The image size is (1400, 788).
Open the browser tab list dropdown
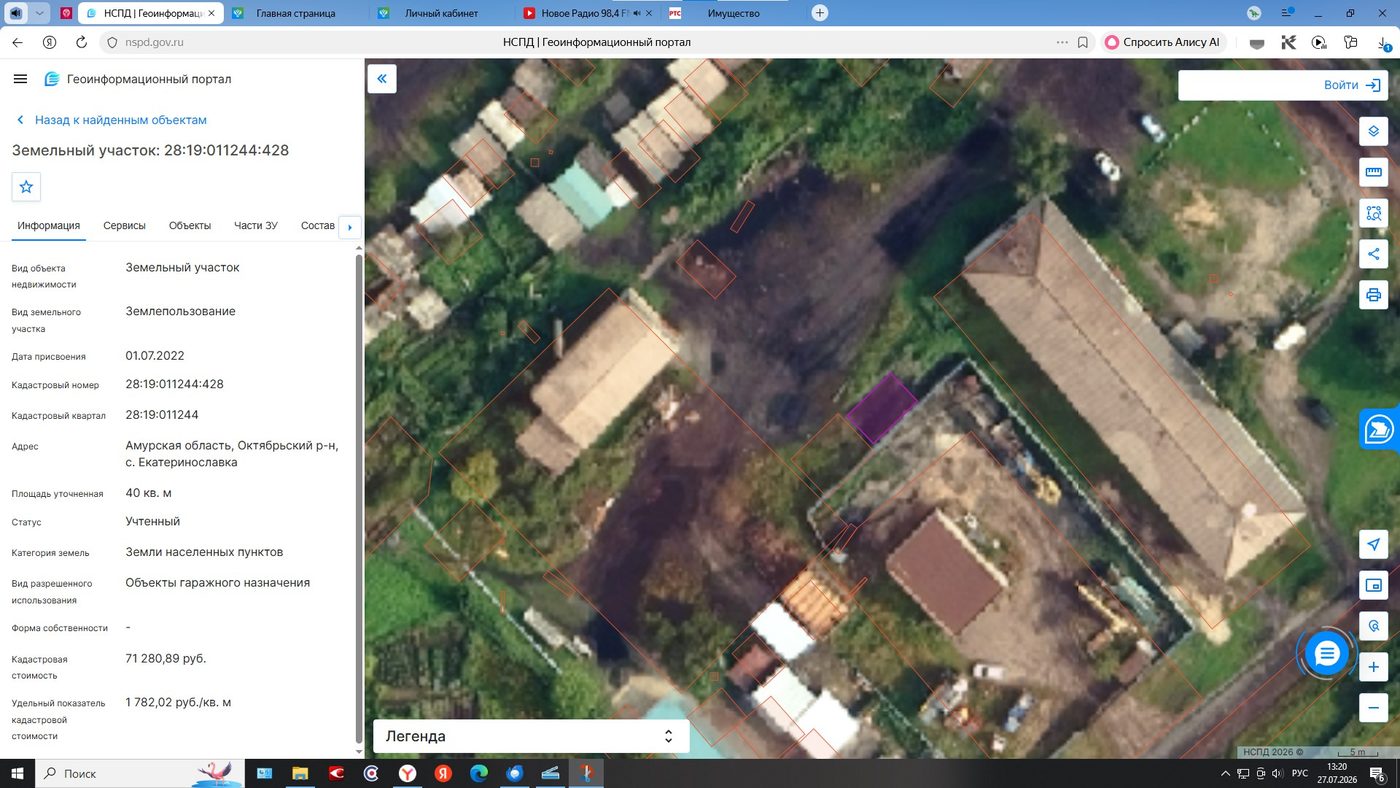(40, 13)
